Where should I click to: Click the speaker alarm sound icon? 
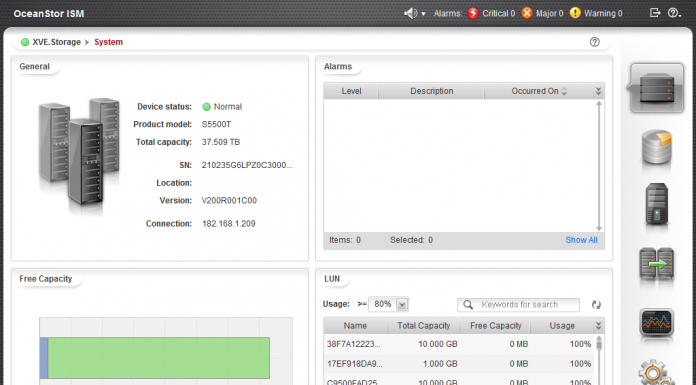pyautogui.click(x=411, y=13)
